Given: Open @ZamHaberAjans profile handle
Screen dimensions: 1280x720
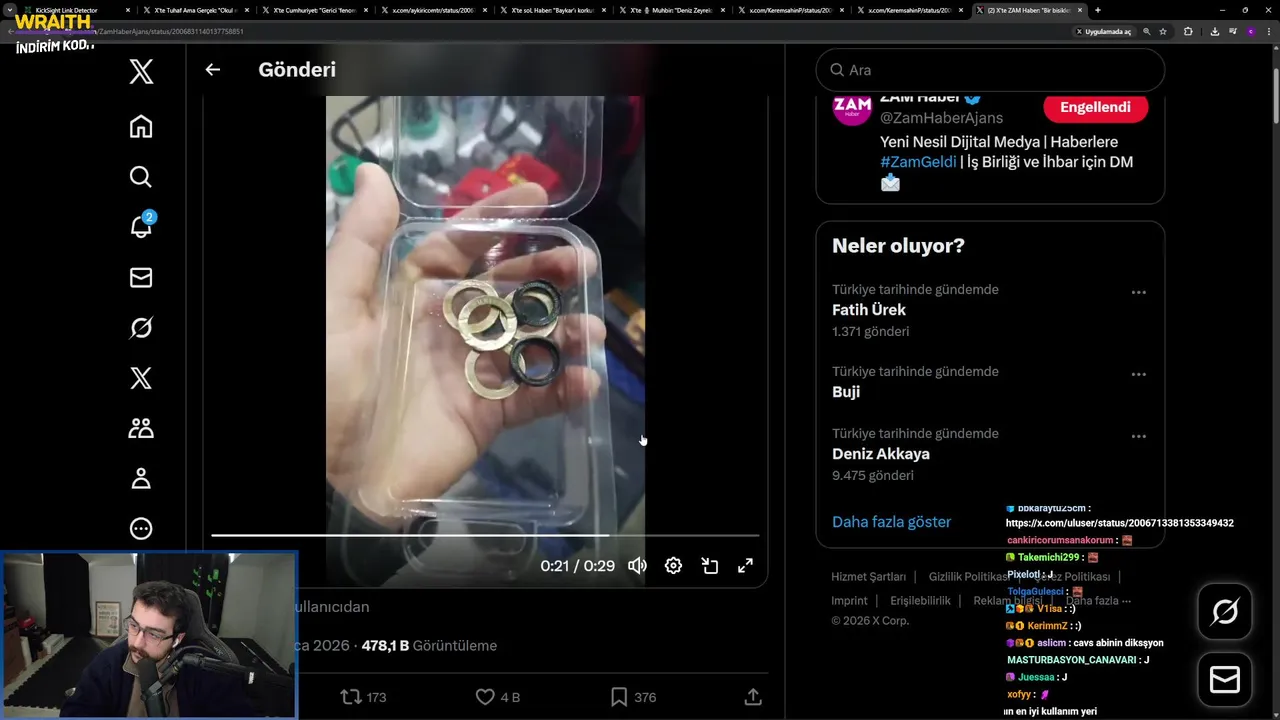Looking at the screenshot, I should point(941,118).
